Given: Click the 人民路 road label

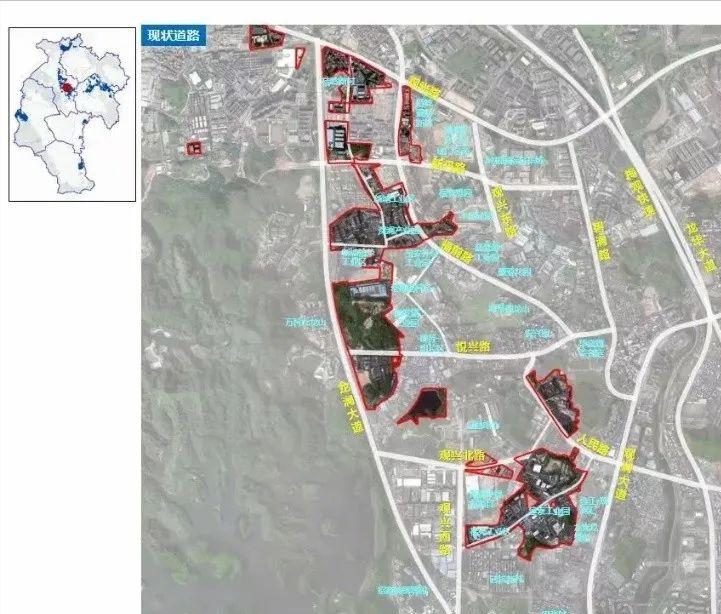Looking at the screenshot, I should click(594, 445).
